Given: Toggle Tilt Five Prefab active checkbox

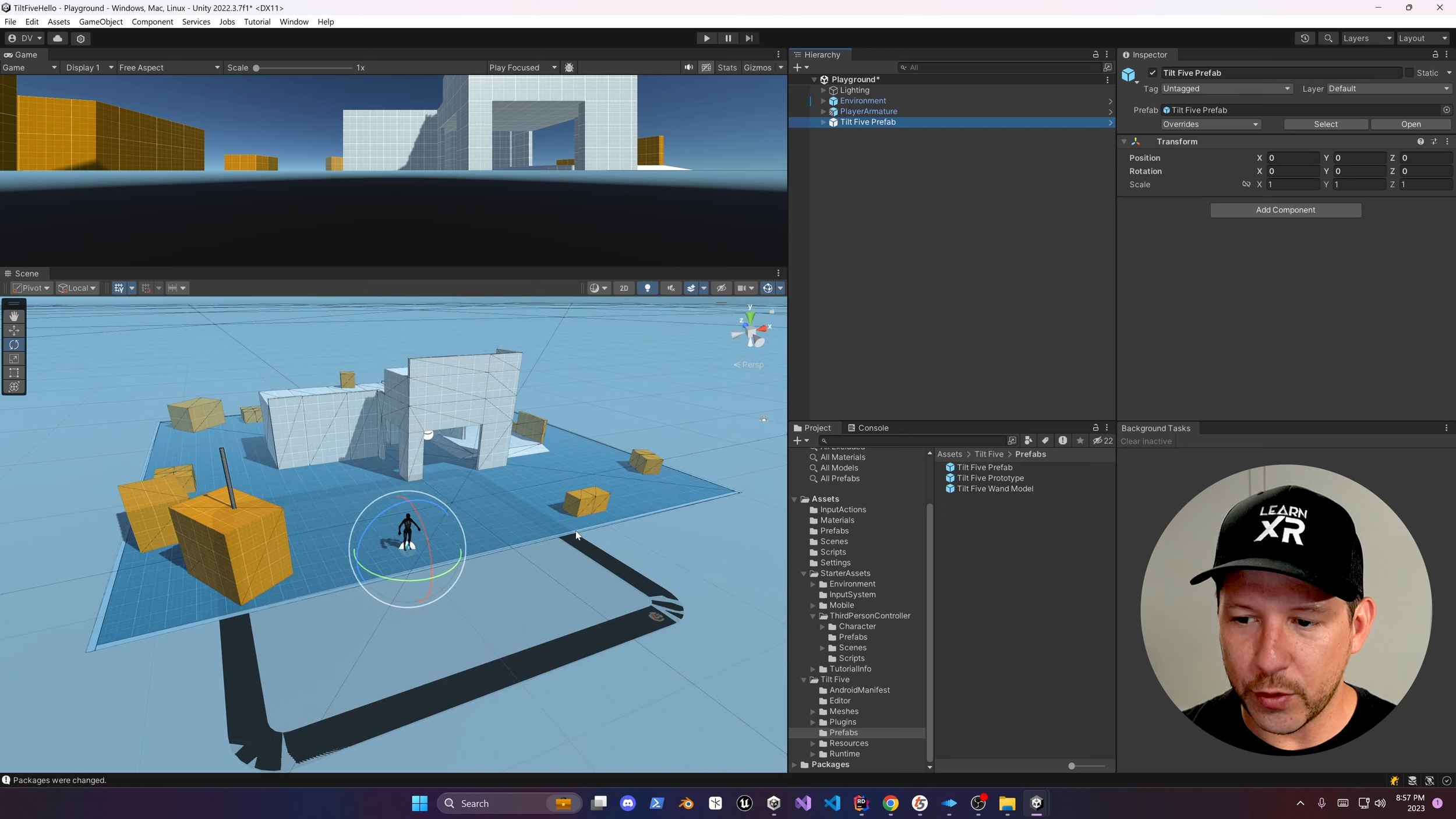Looking at the screenshot, I should click(1153, 73).
